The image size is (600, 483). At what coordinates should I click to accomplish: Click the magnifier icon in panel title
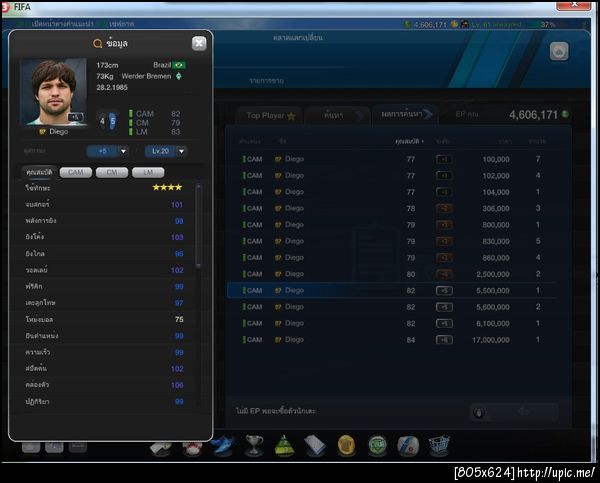(98, 44)
